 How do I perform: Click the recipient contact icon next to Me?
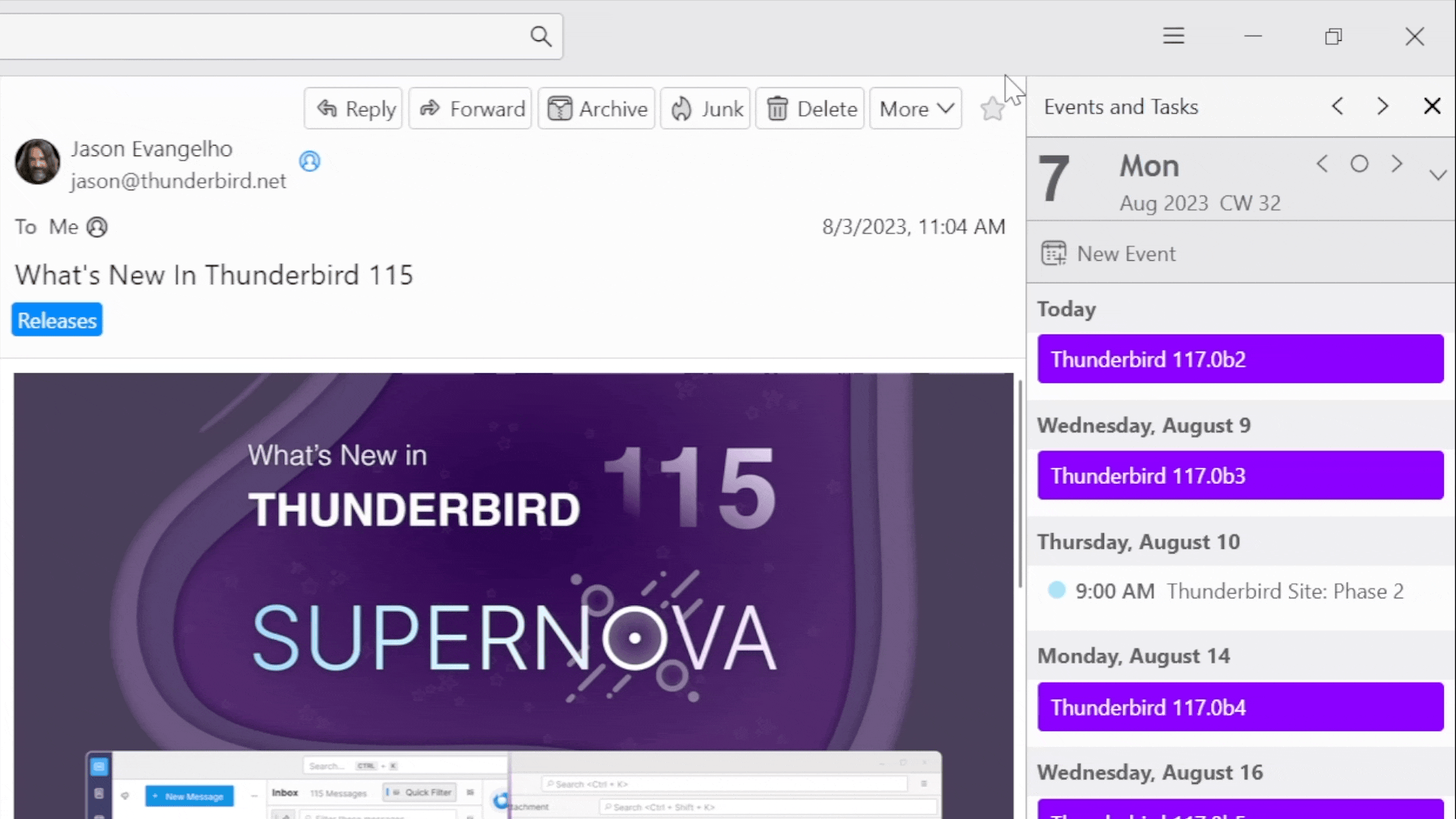pyautogui.click(x=97, y=227)
